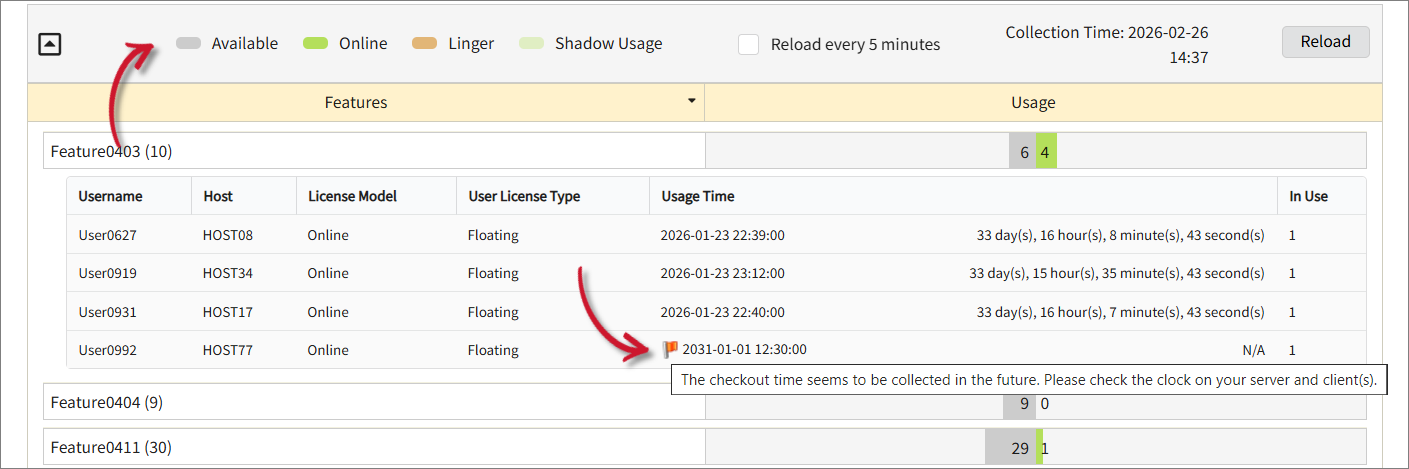Sort by the Username column header
This screenshot has height=469, width=1409.
pos(110,196)
